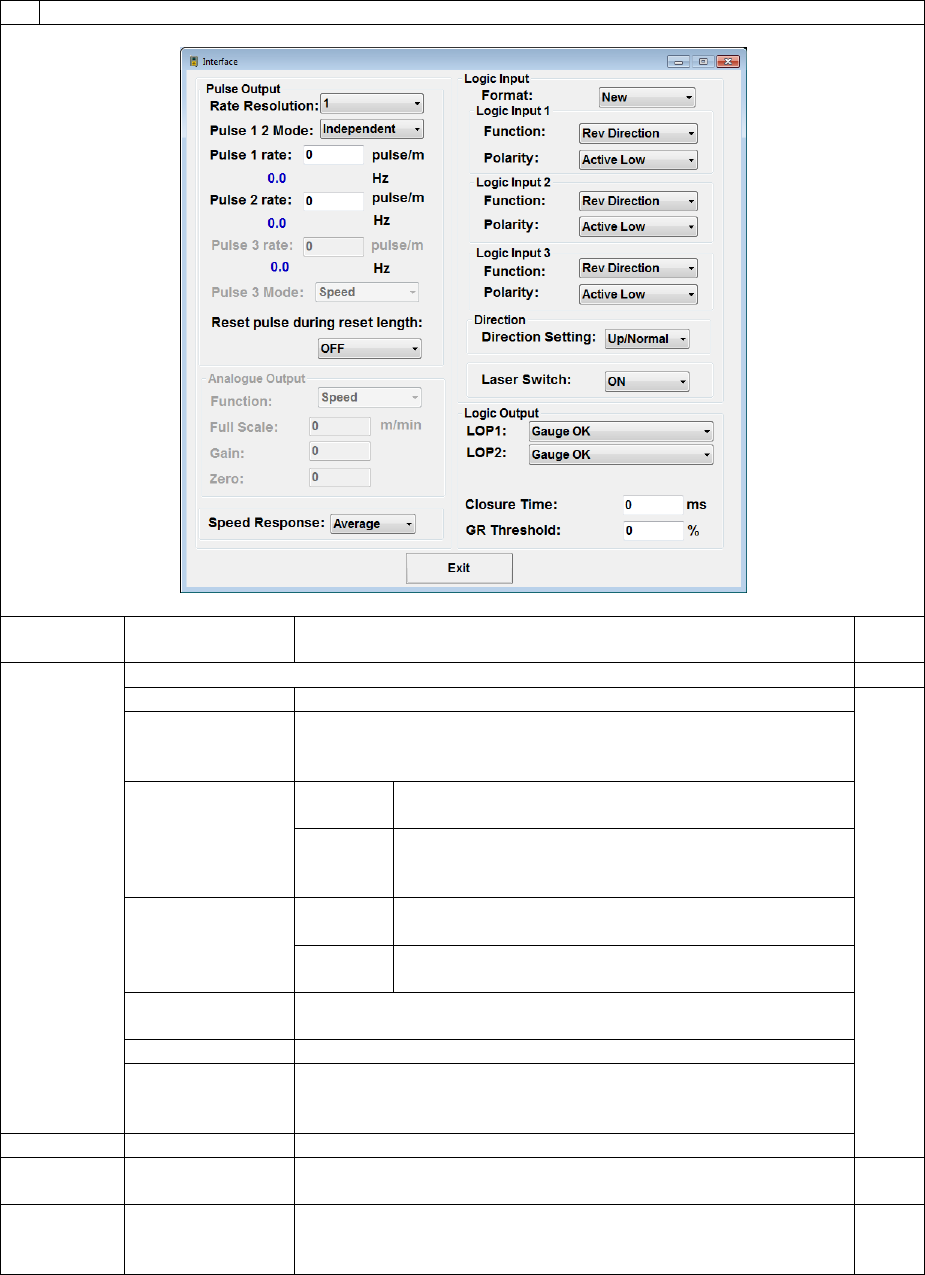Viewport: 925px width, 1275px height.
Task: Open the LOP1 logic output dropdown
Action: [x=620, y=431]
